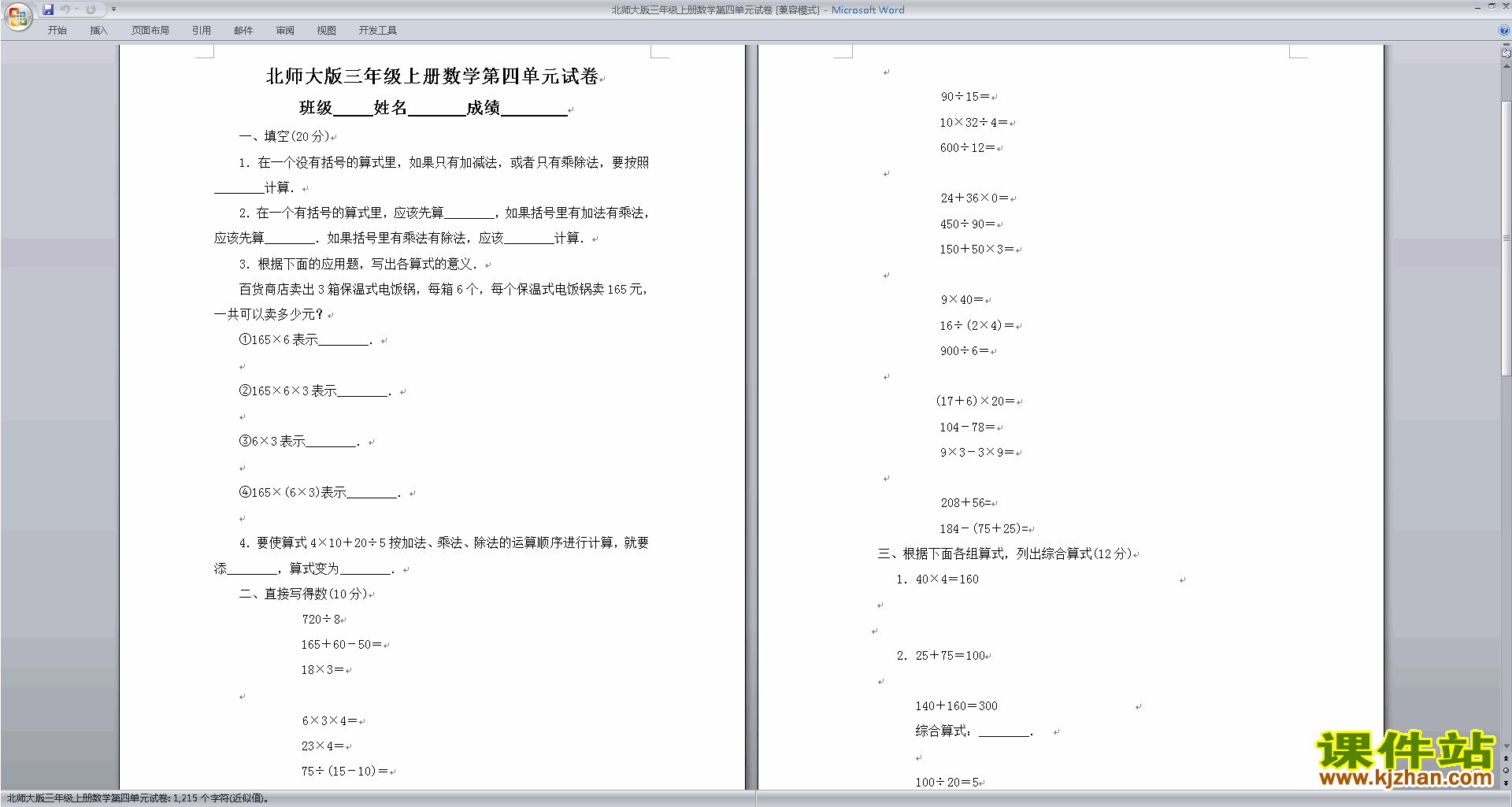
Task: Open Word Help blue question icon
Action: pyautogui.click(x=1504, y=30)
